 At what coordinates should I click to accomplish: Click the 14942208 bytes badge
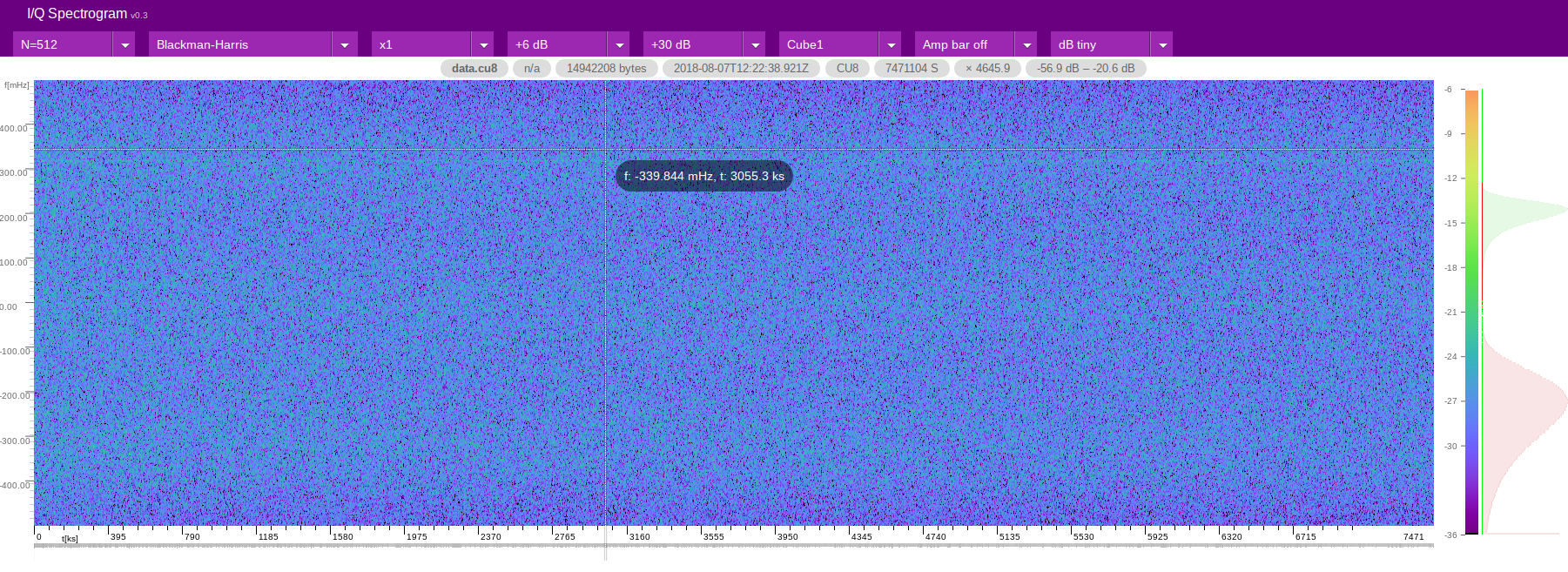pyautogui.click(x=607, y=68)
